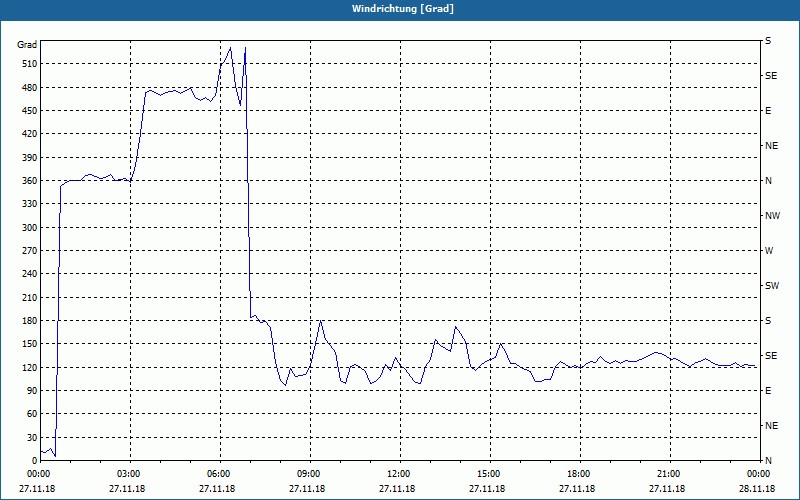Select the 510 y-axis value

30,64
